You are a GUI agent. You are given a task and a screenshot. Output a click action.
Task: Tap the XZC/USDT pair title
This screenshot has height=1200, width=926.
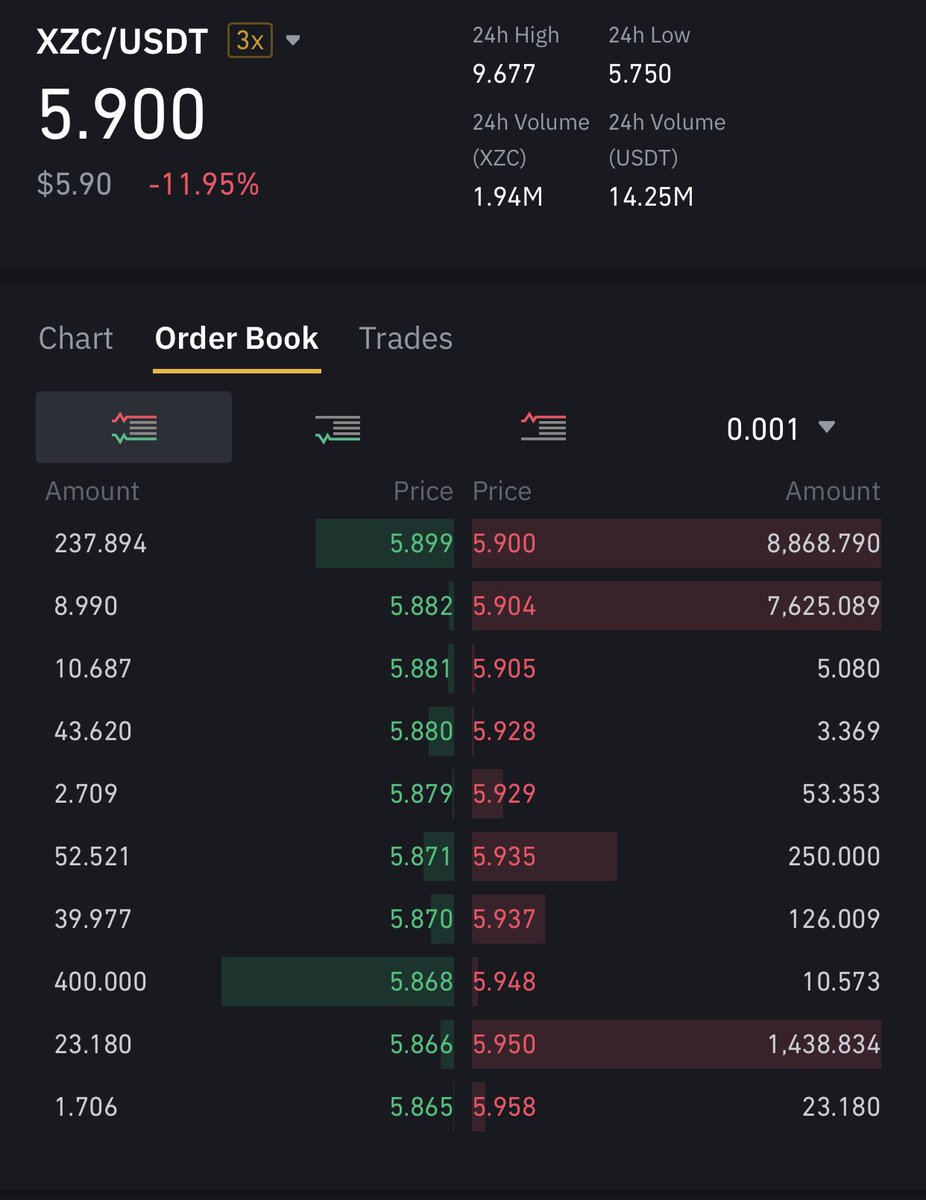click(122, 42)
